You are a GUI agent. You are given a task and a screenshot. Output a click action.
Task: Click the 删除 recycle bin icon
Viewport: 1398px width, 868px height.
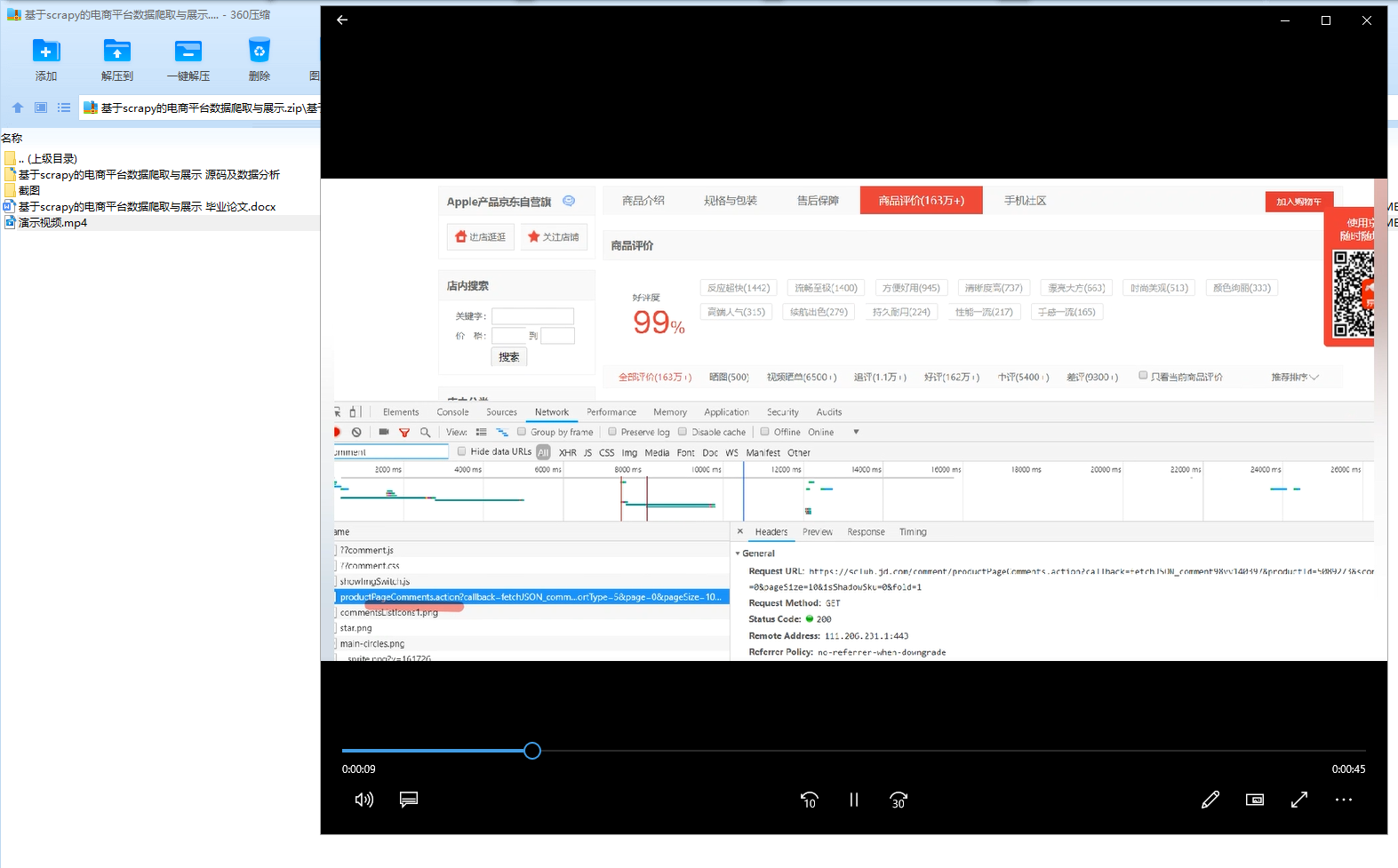(x=260, y=52)
